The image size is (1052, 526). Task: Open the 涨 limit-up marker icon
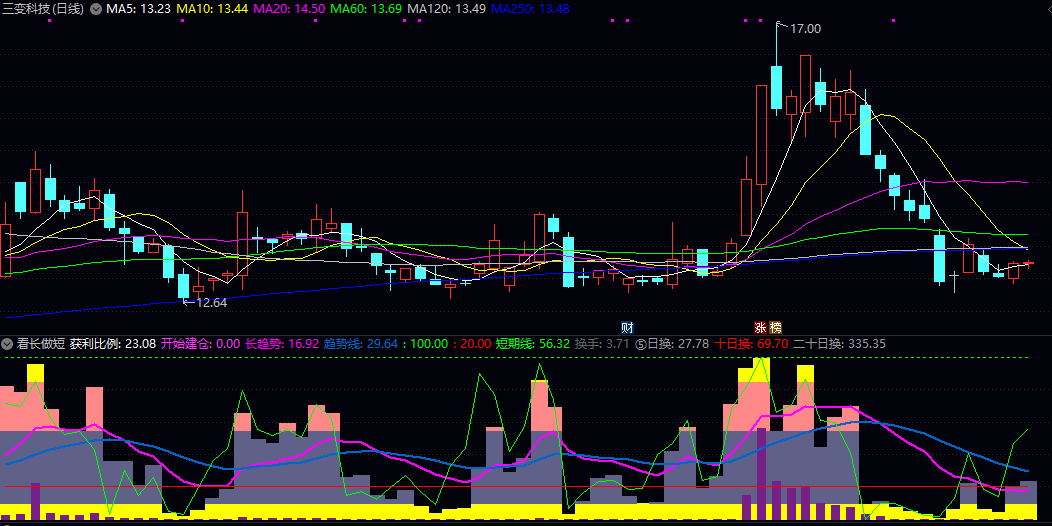[761, 328]
